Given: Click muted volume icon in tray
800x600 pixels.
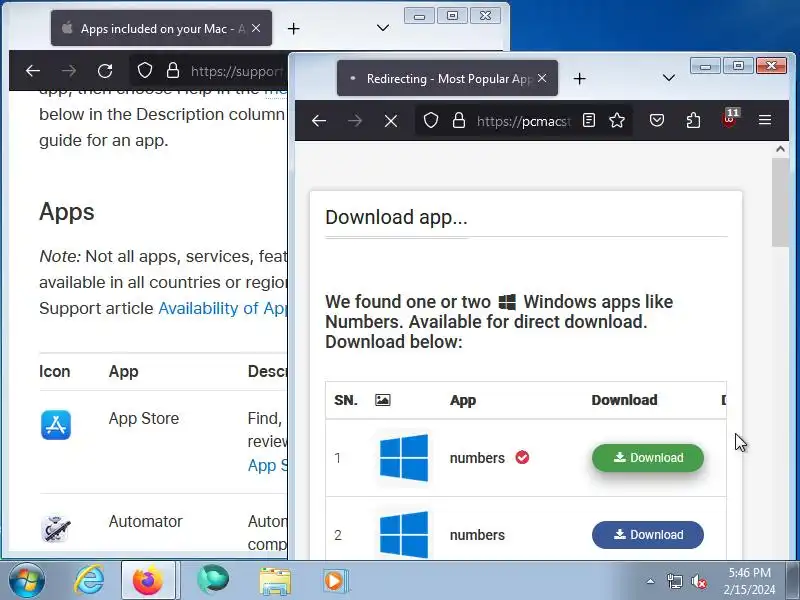Looking at the screenshot, I should click(x=699, y=581).
